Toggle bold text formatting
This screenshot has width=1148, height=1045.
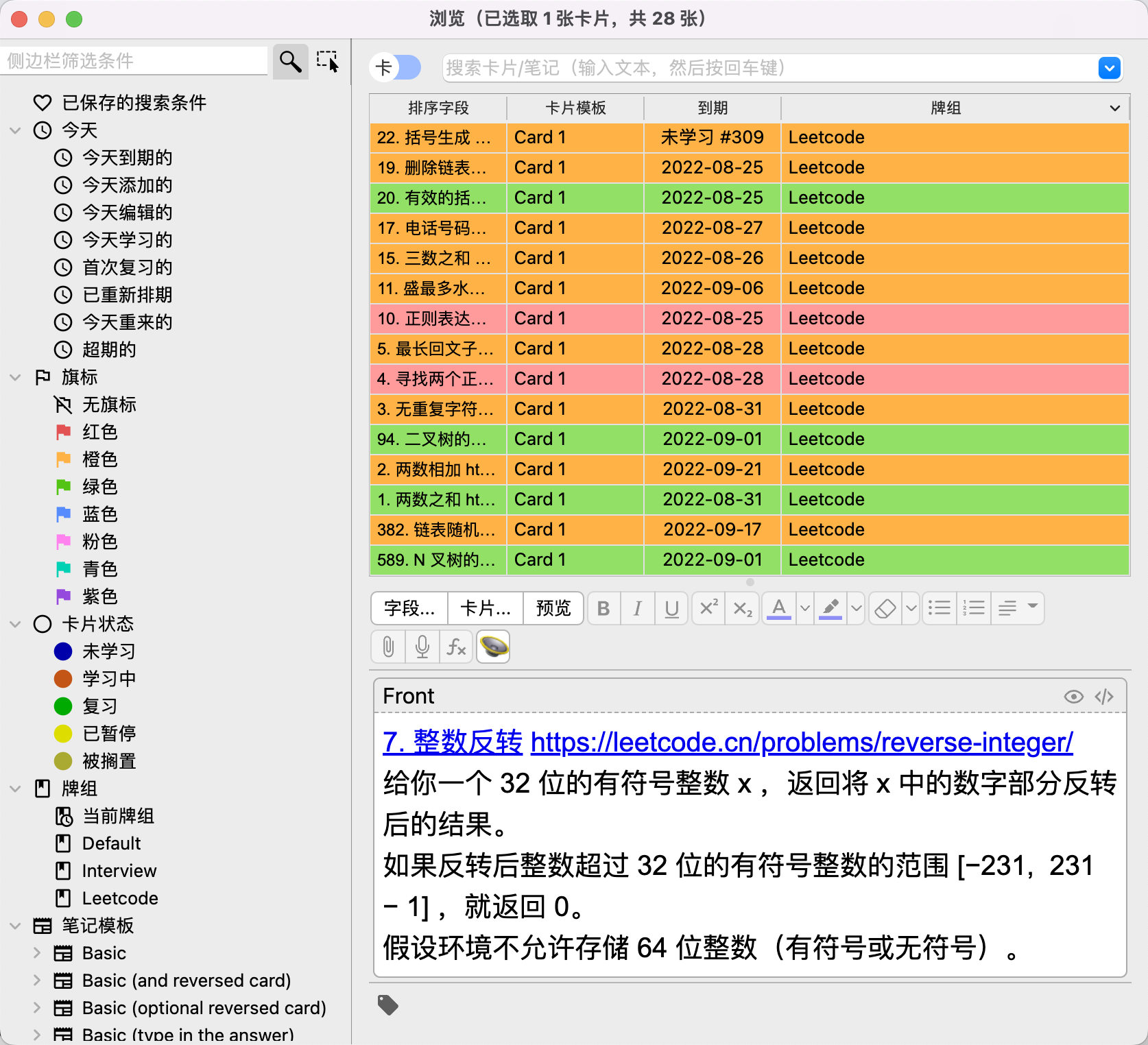(x=603, y=608)
